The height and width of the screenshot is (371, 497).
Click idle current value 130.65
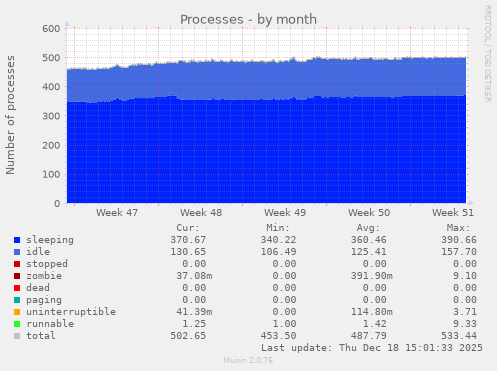[x=188, y=252]
